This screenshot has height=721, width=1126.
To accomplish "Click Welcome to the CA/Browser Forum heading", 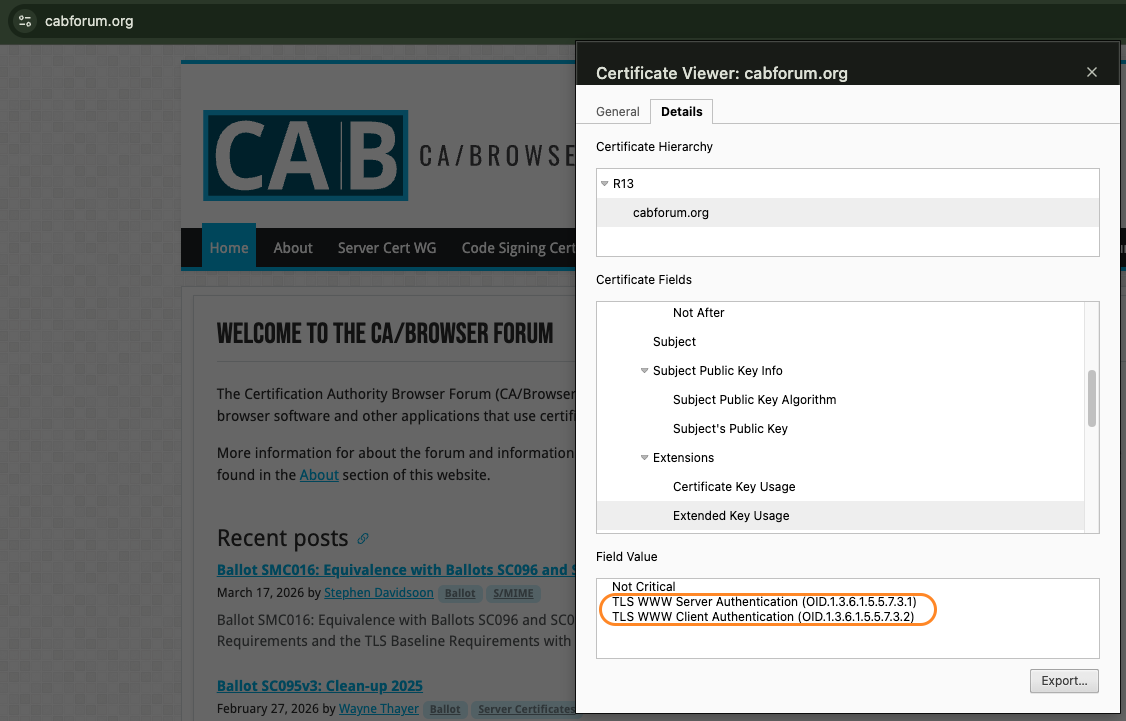I will click(x=385, y=333).
